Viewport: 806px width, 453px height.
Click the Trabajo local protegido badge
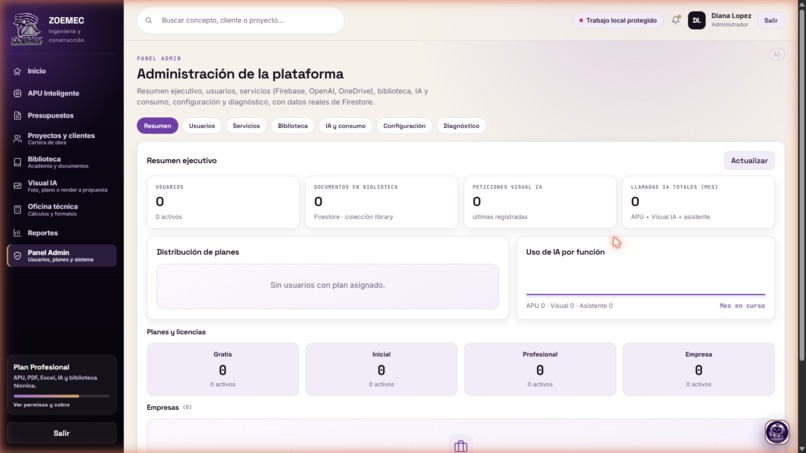click(618, 21)
